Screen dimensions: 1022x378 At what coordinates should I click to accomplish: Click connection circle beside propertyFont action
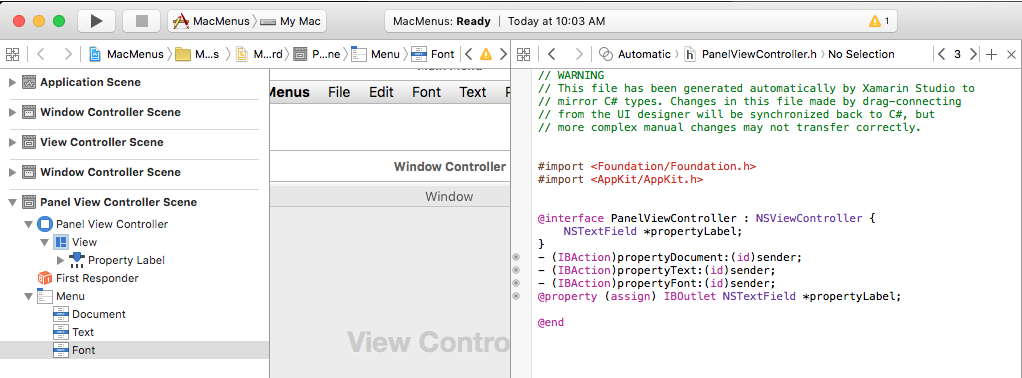516,284
